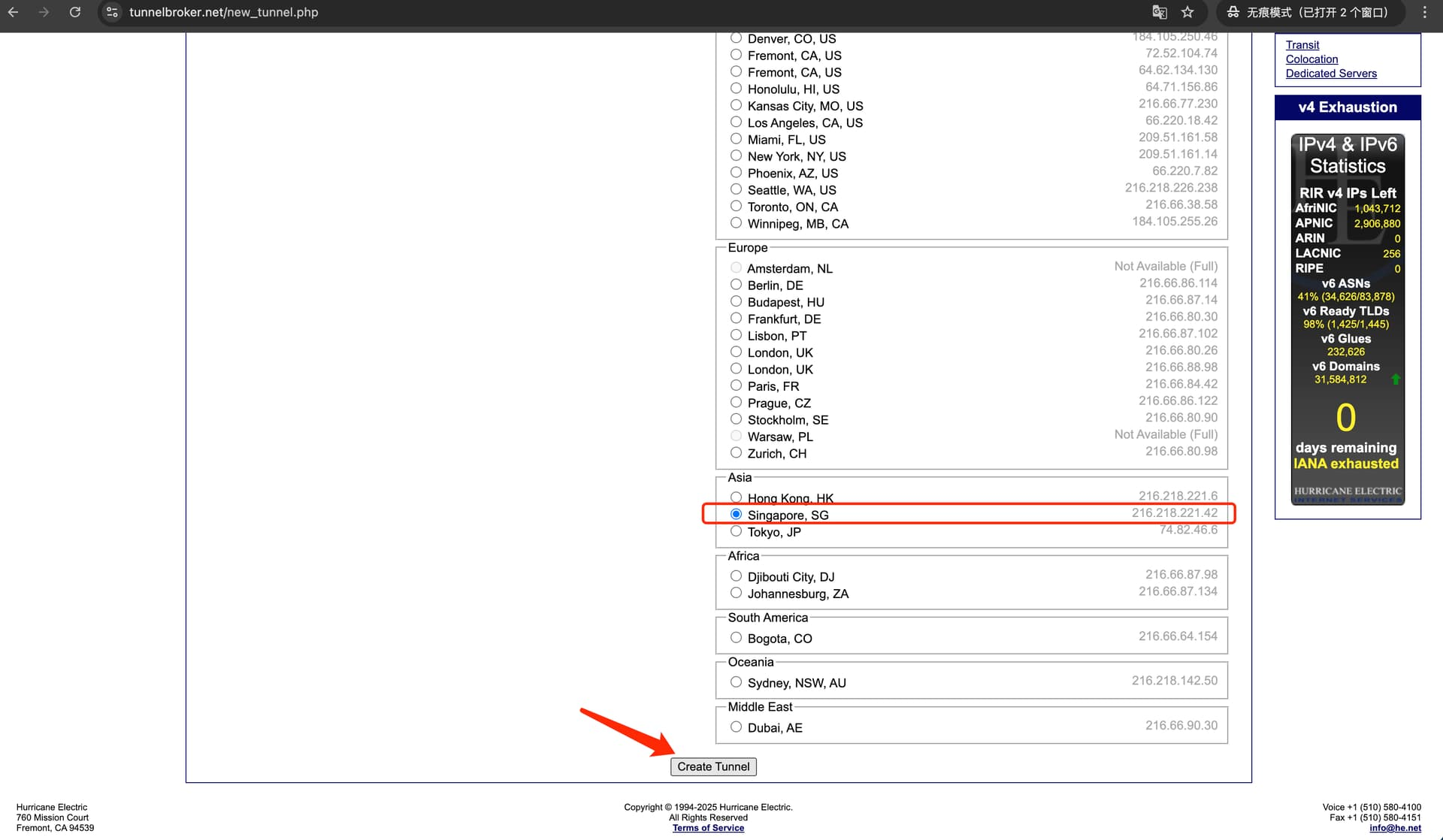Image resolution: width=1443 pixels, height=840 pixels.
Task: Bookmark page with star icon
Action: [x=1187, y=12]
